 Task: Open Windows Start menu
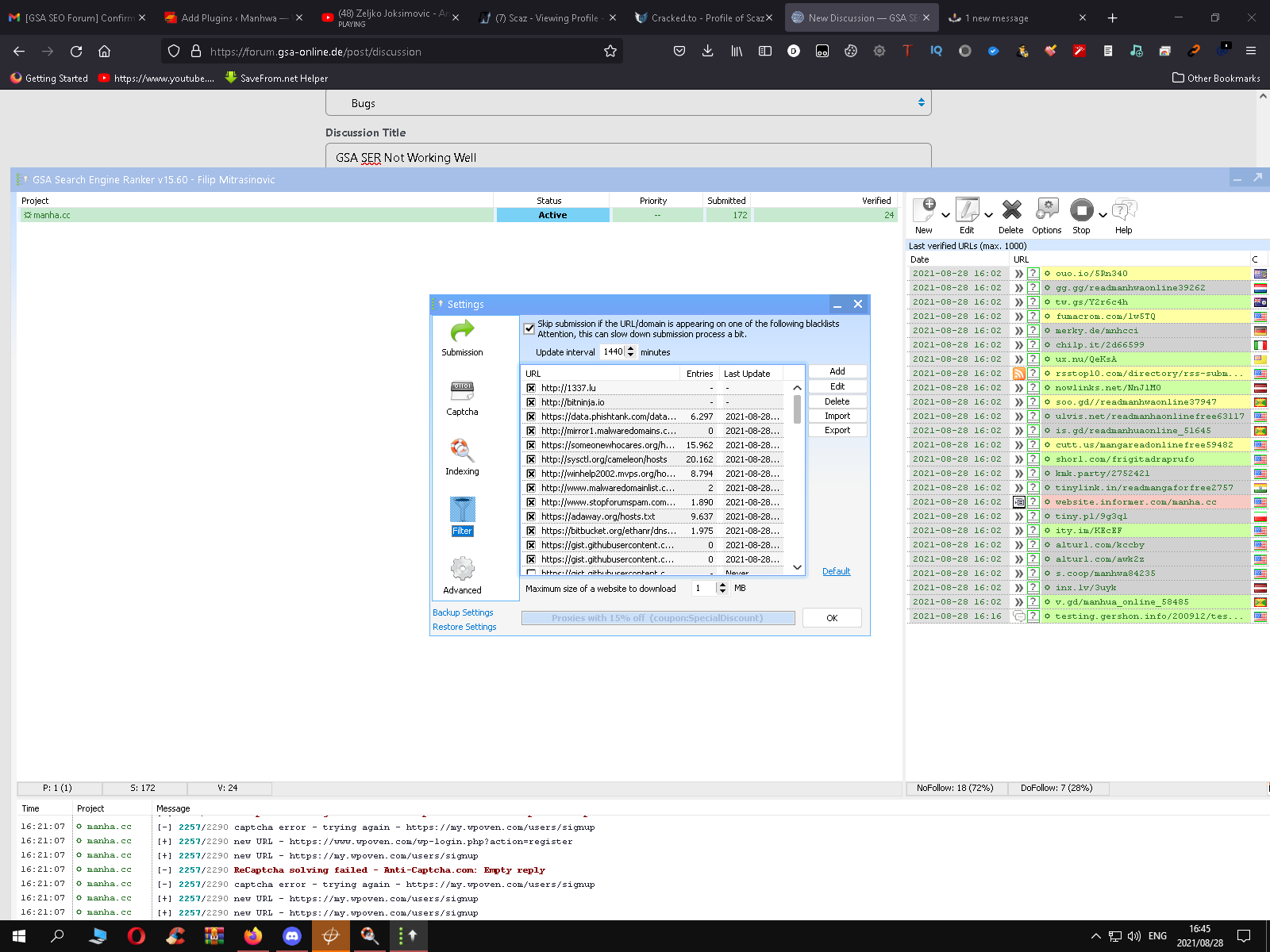pos(19,936)
